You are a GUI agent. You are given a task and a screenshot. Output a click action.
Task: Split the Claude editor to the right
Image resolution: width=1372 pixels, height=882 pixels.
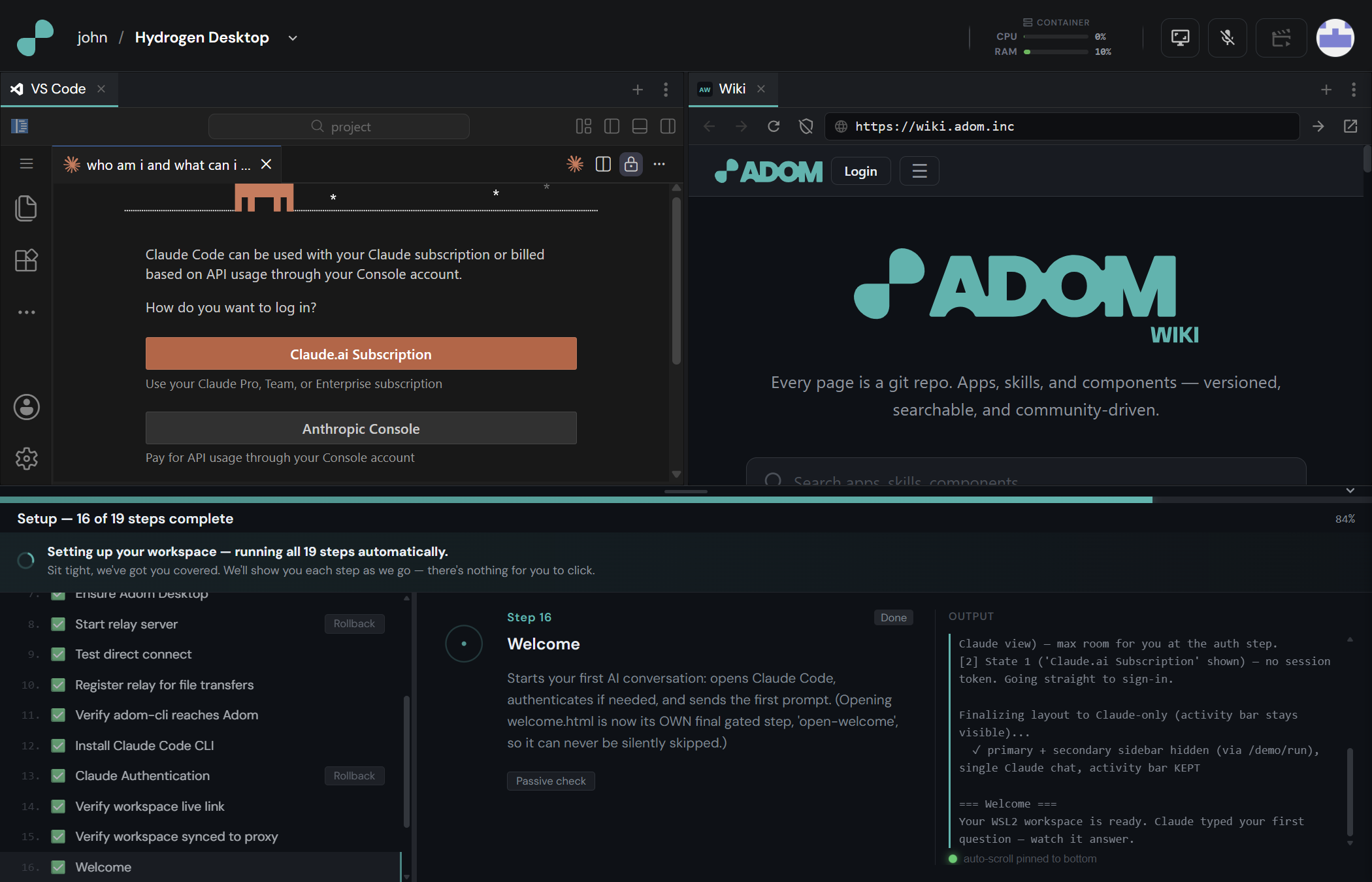(x=603, y=164)
